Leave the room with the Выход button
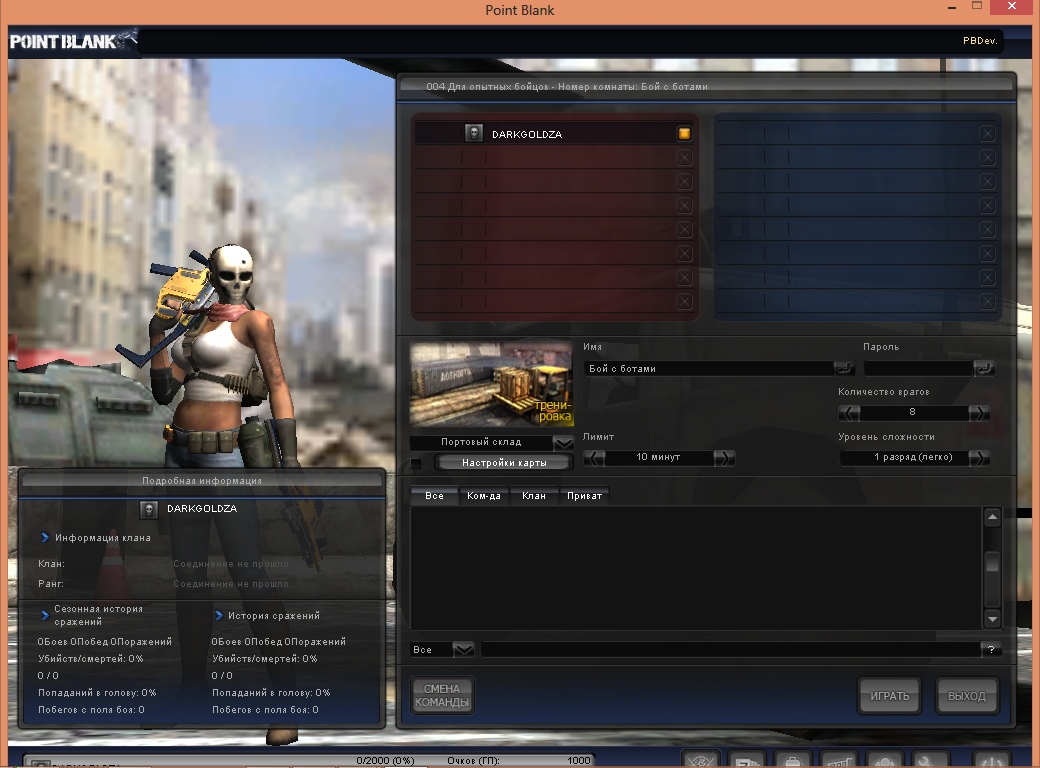1040x768 pixels. (x=966, y=696)
